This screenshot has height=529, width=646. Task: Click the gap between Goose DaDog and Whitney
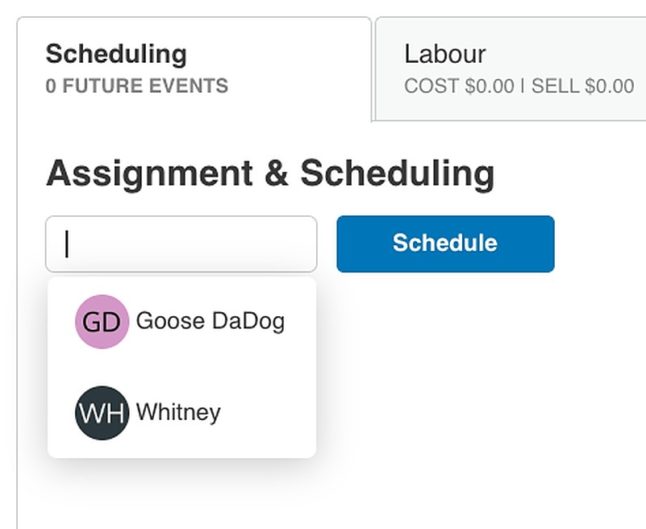(182, 367)
